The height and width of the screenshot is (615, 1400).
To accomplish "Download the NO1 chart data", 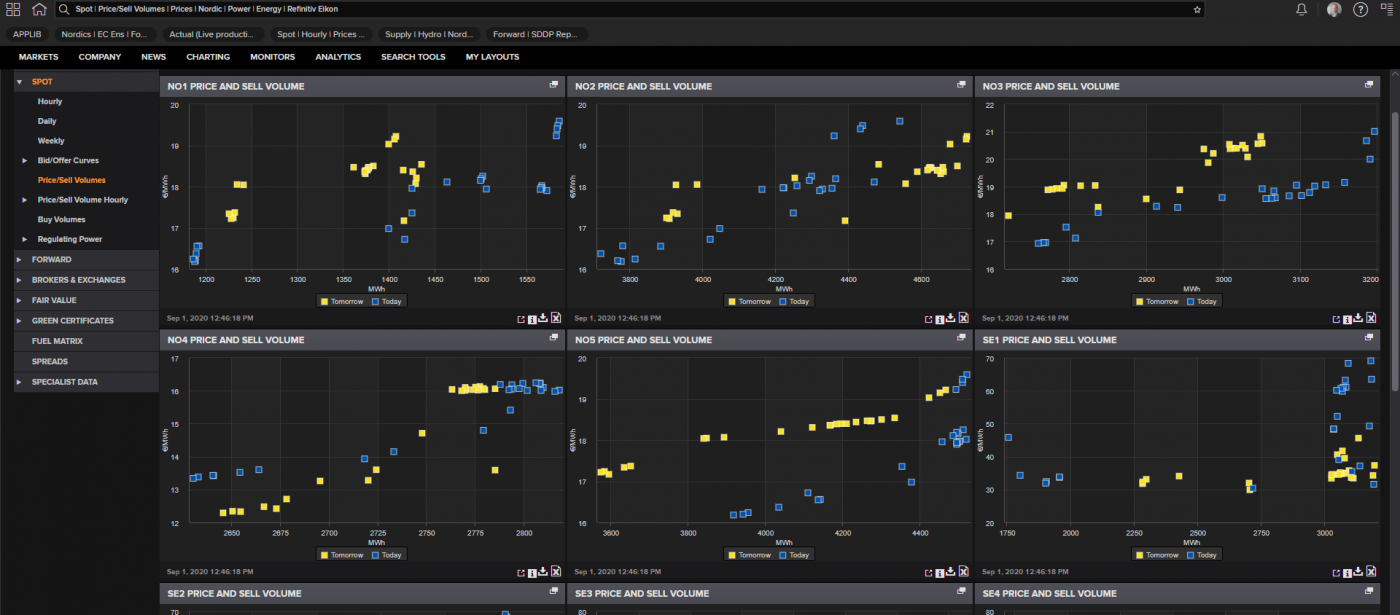I will pos(543,318).
